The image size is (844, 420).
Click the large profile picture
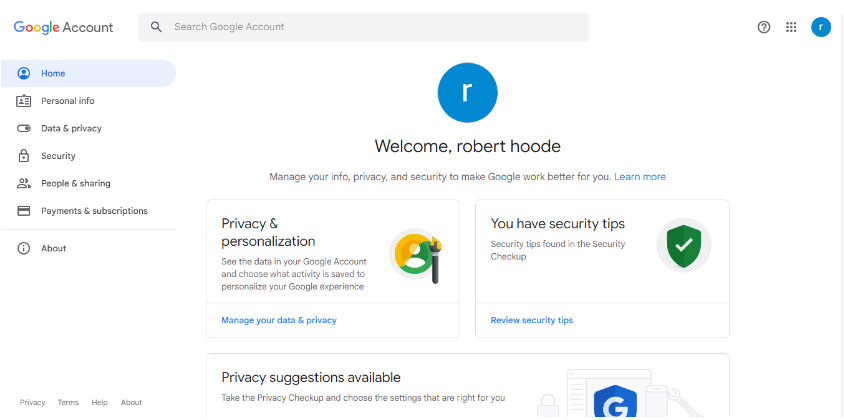tap(467, 92)
